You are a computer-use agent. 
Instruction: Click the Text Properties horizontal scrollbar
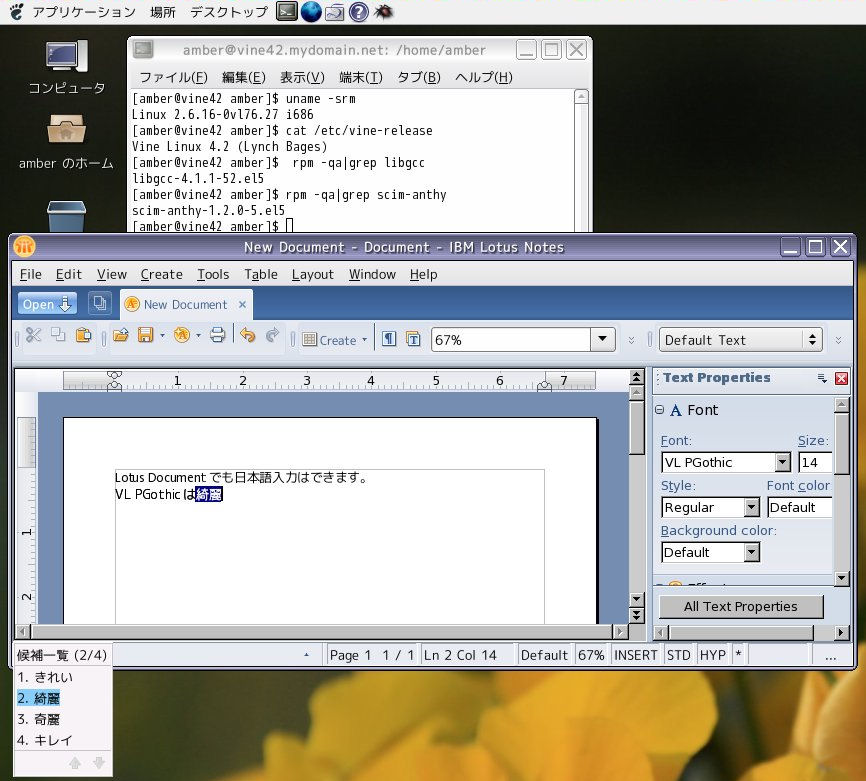coord(741,632)
